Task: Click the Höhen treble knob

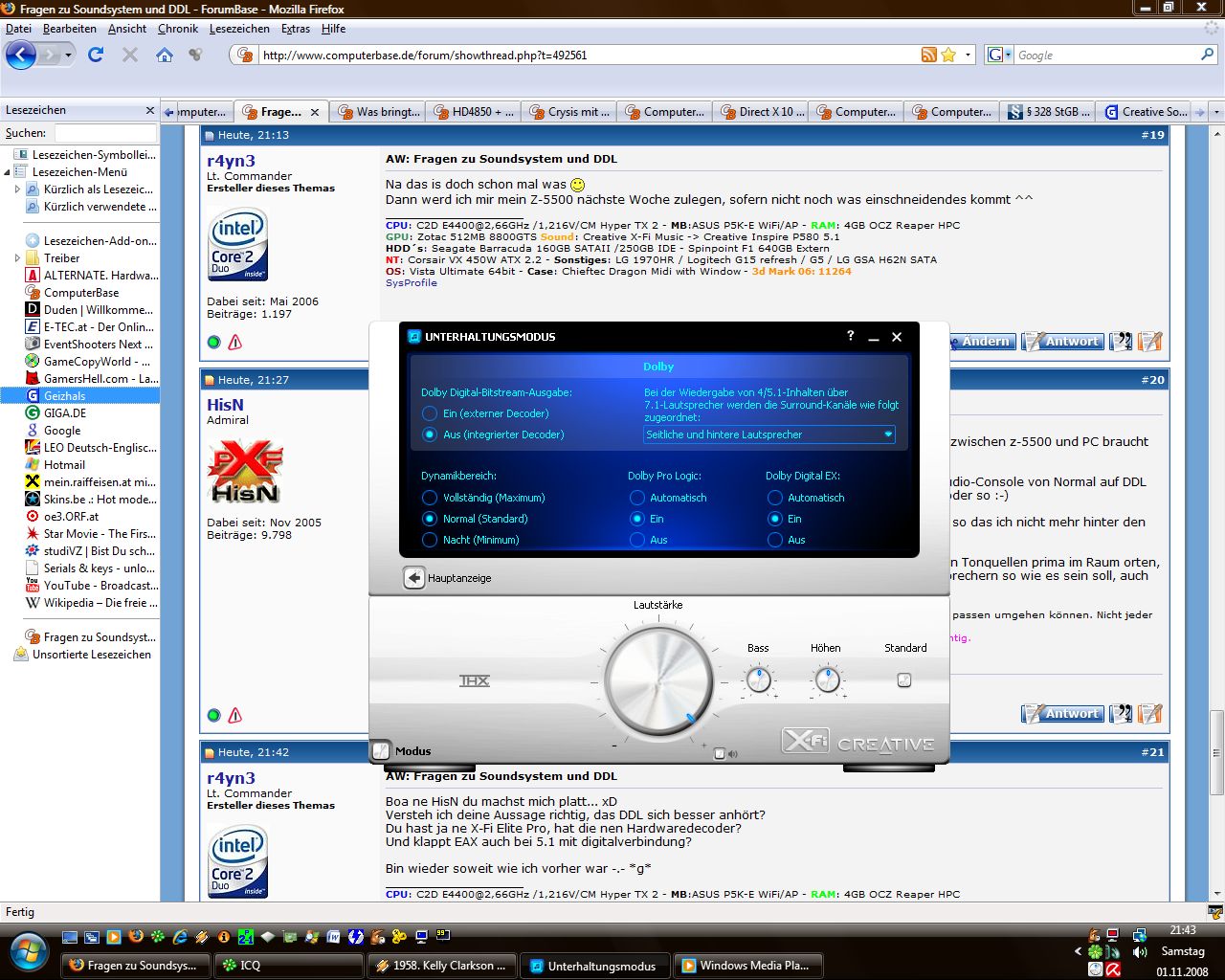Action: click(827, 680)
